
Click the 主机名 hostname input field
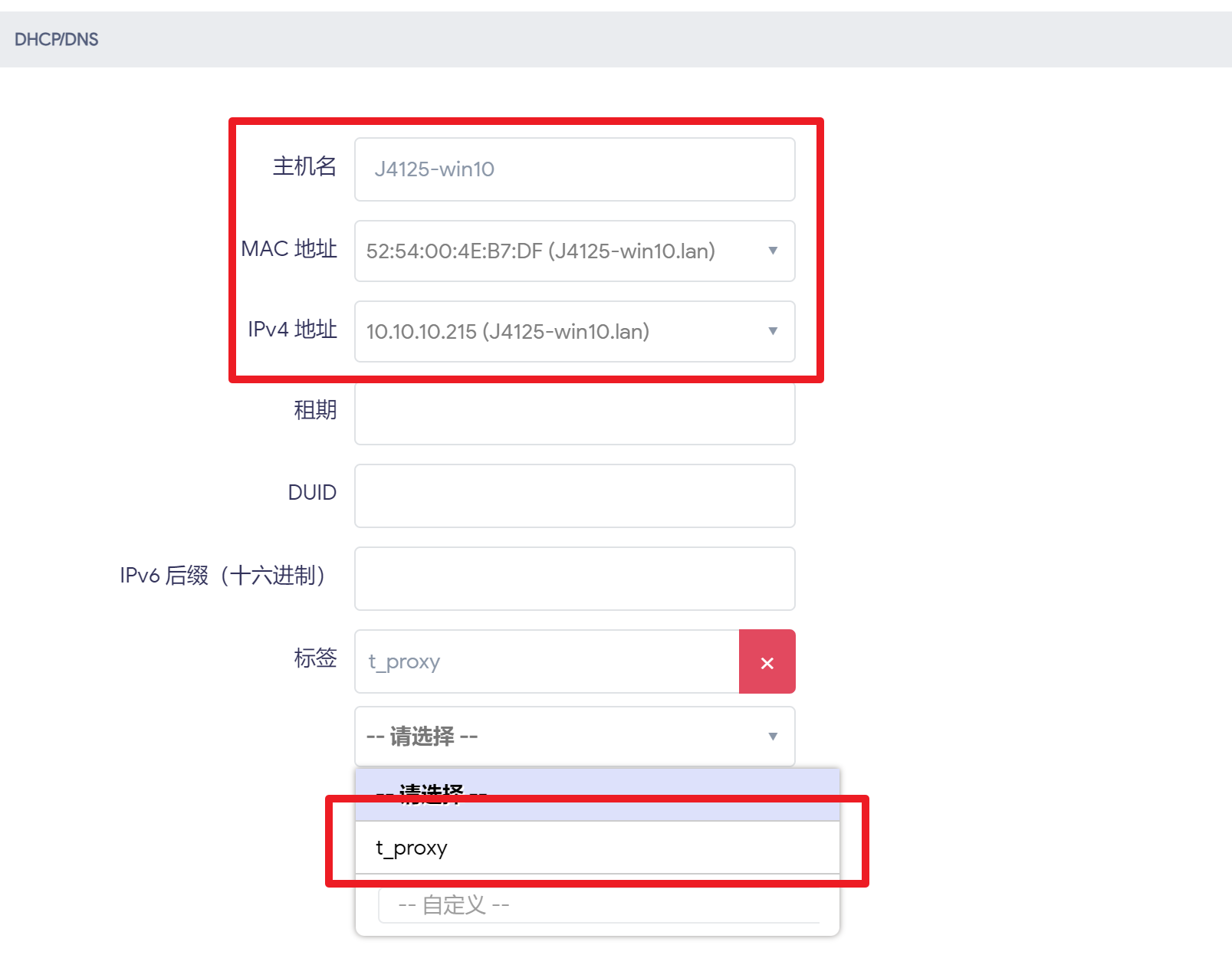click(575, 169)
